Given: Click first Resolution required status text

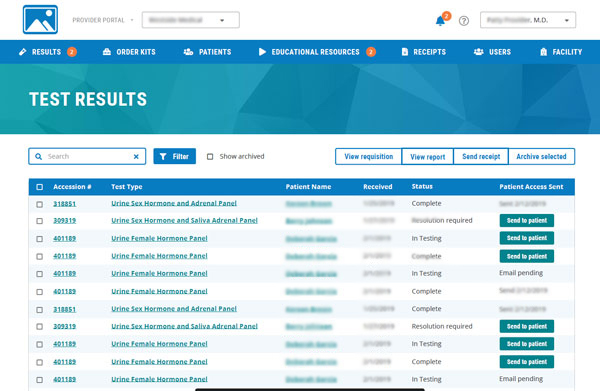Looking at the screenshot, I should (x=442, y=220).
